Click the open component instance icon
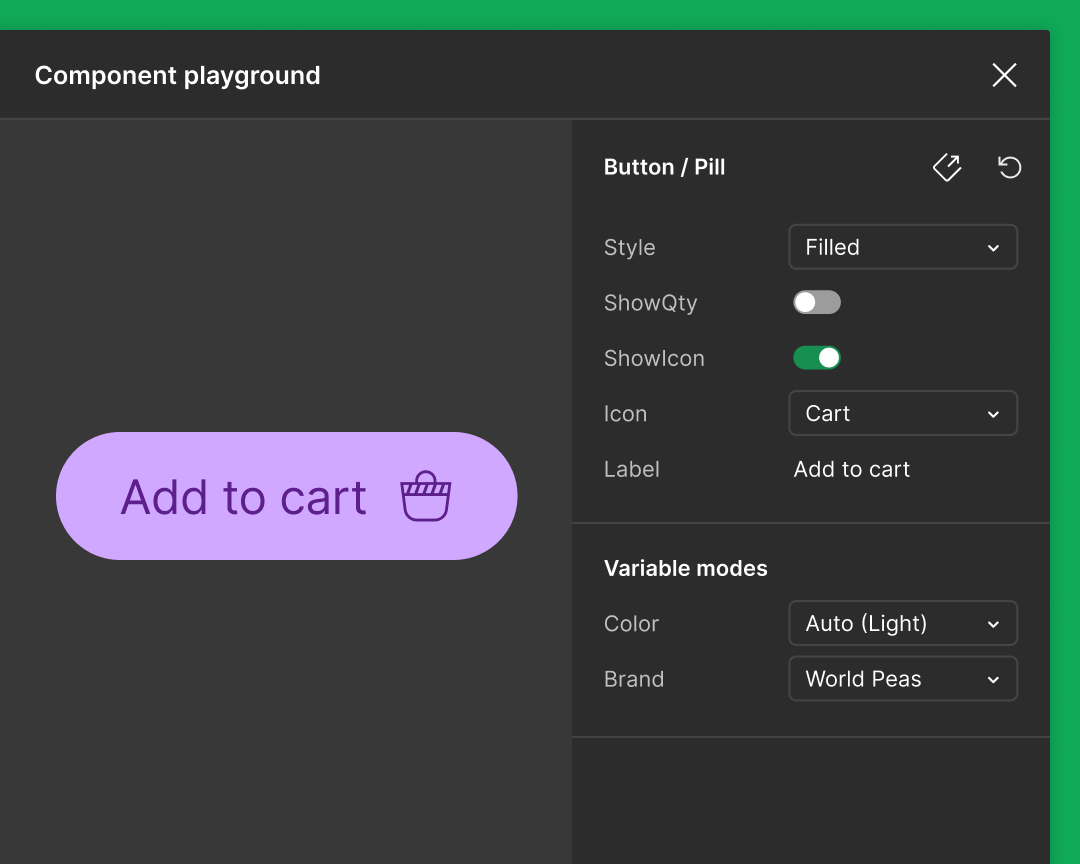This screenshot has height=864, width=1080. [946, 167]
